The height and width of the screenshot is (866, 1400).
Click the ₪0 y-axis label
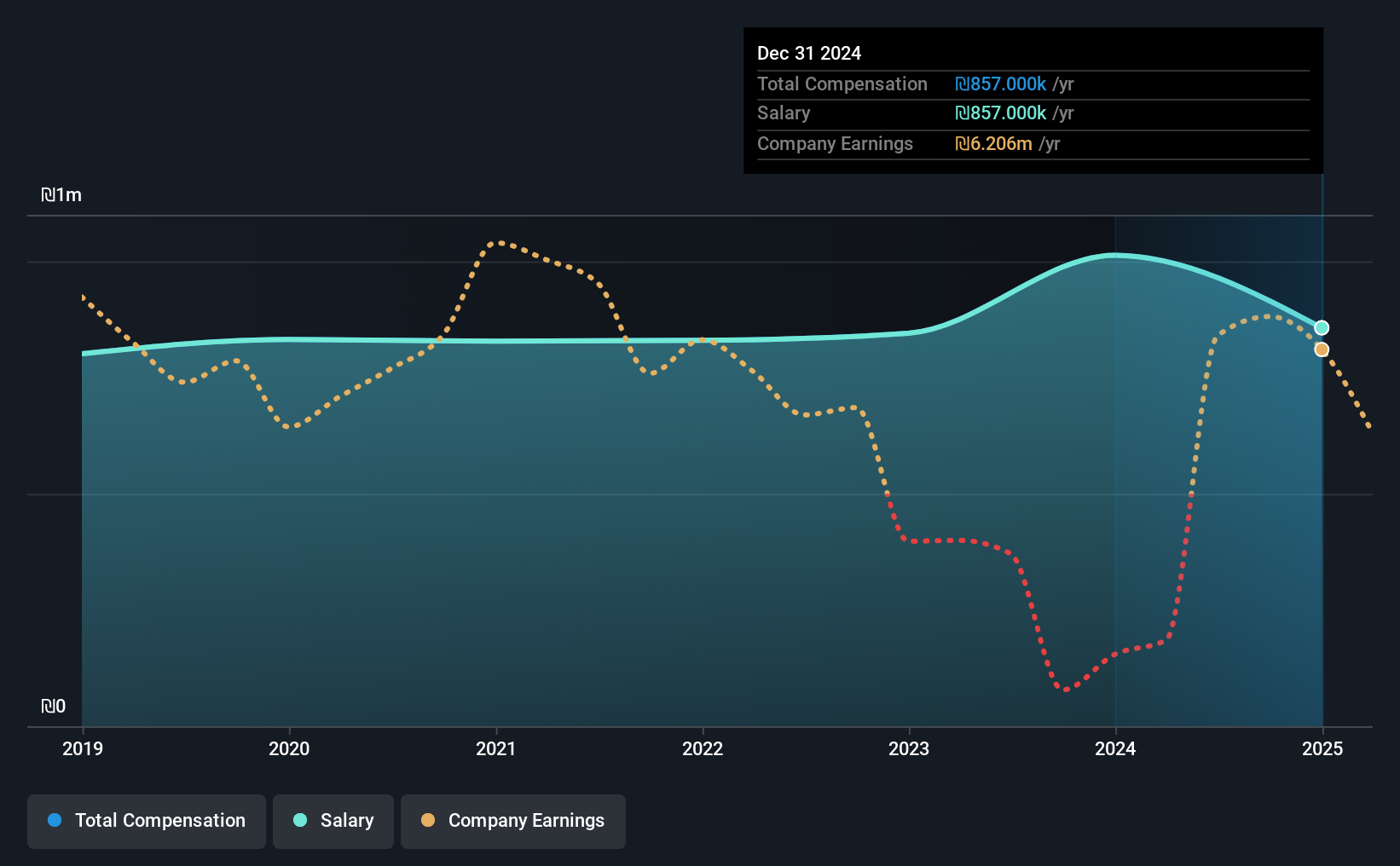click(53, 707)
